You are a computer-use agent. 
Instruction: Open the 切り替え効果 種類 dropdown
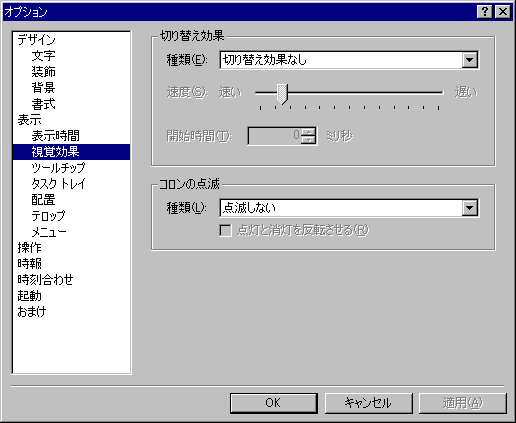470,60
